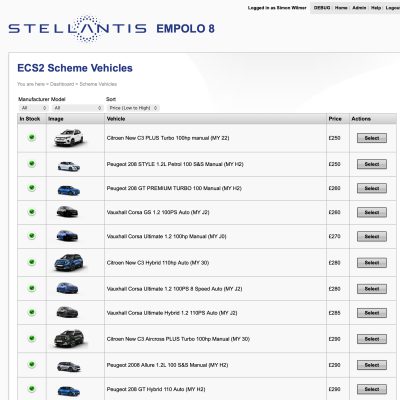Open the Corsa Ultimate 8 Speed Auto image
This screenshot has width=400, height=400.
(x=67, y=288)
